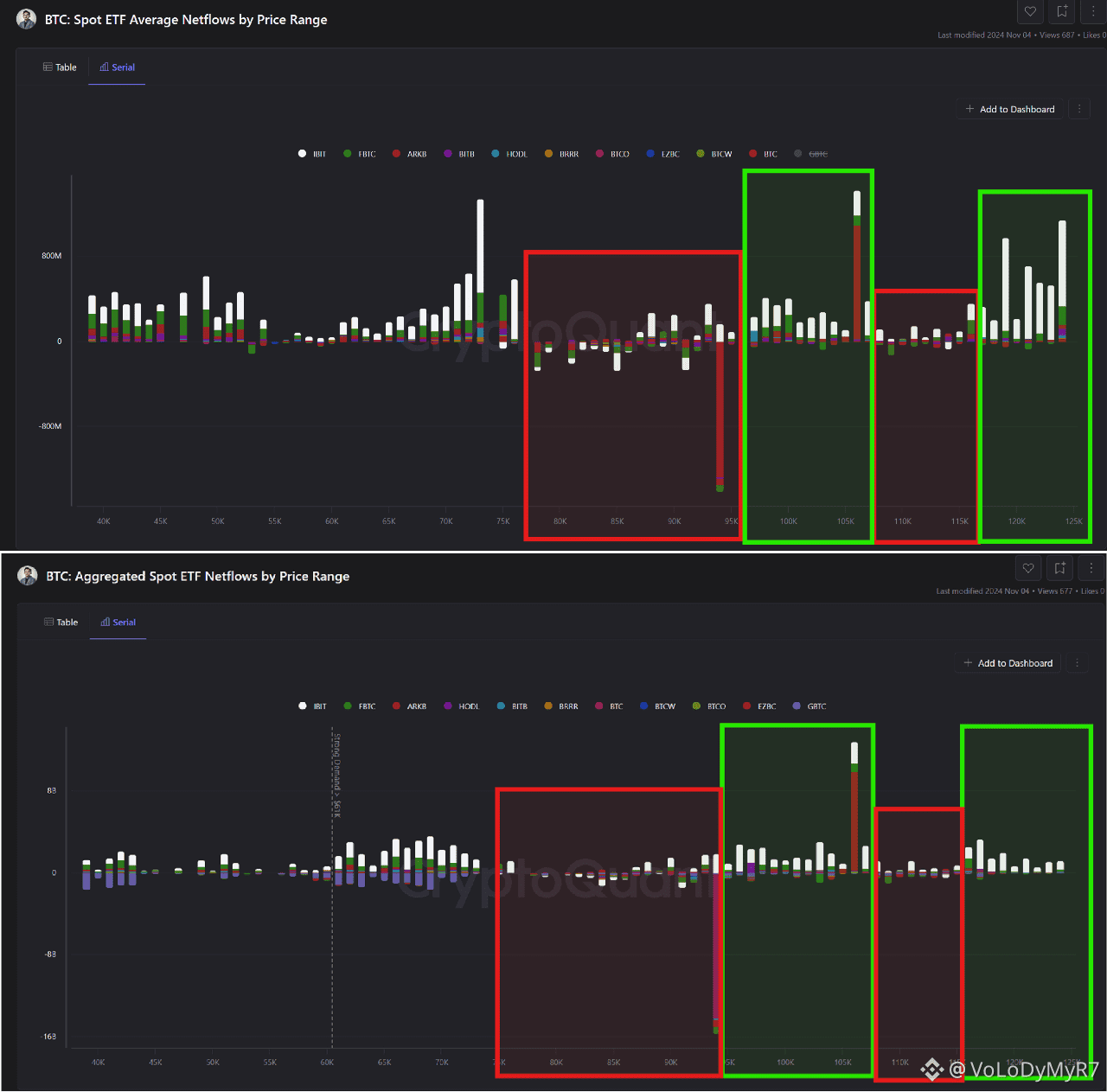Toggle IBIT series in top chart legend

[312, 154]
